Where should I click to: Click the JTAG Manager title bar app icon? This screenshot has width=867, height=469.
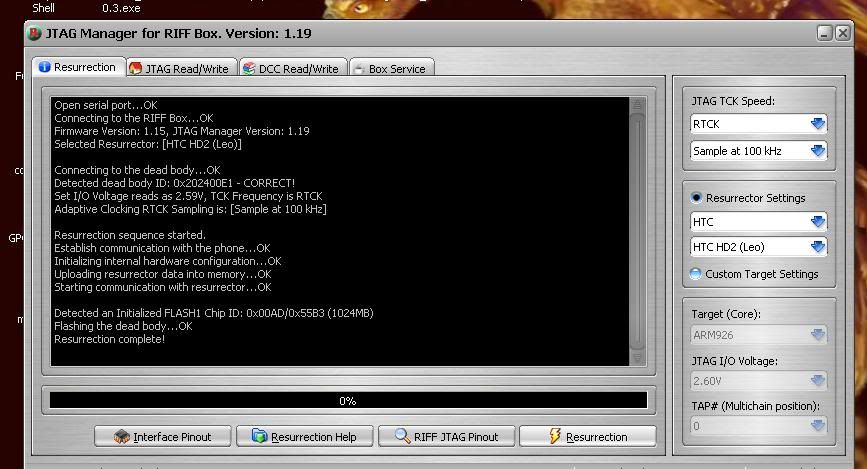pos(34,33)
